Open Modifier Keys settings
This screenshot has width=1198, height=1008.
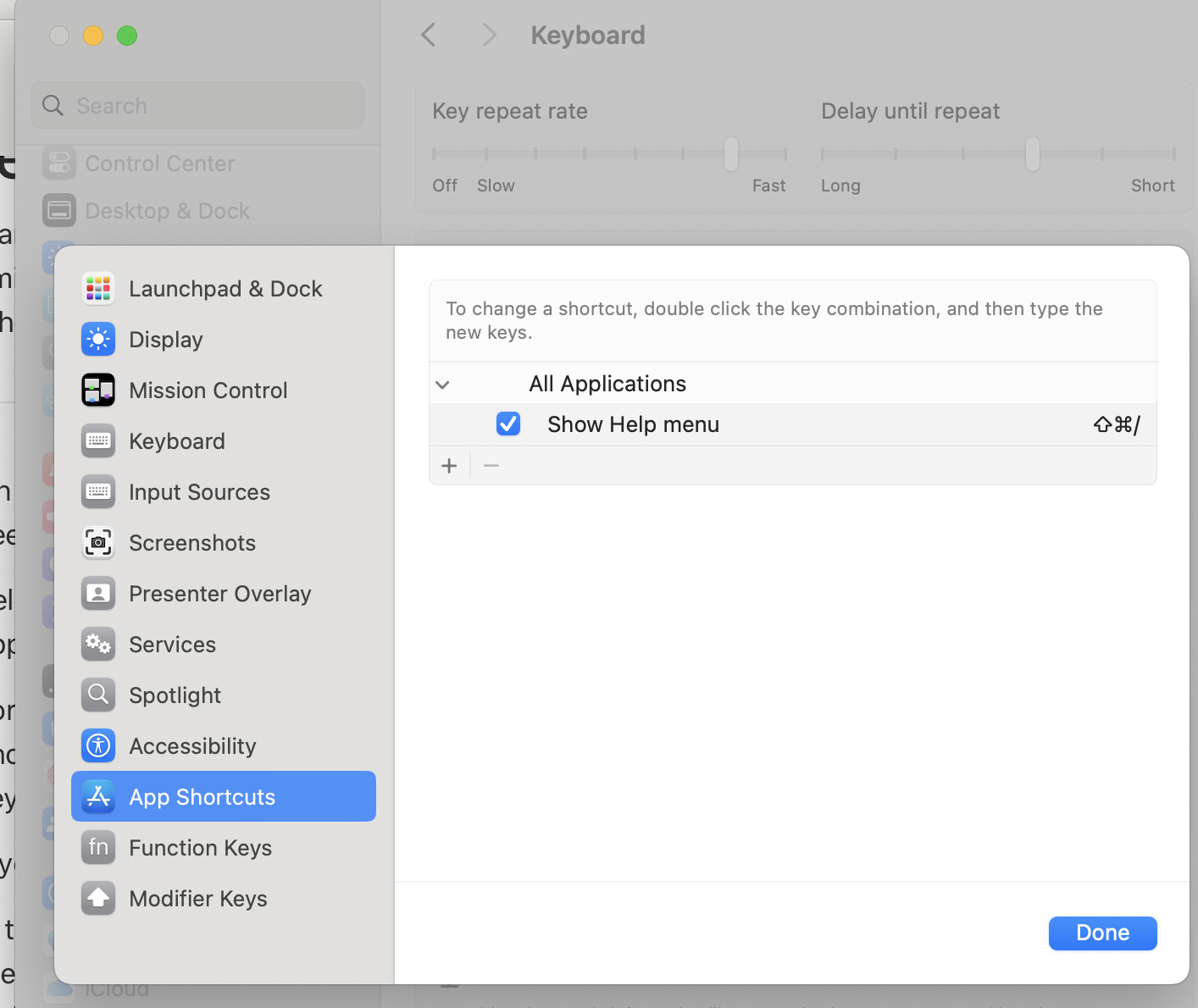tap(224, 899)
